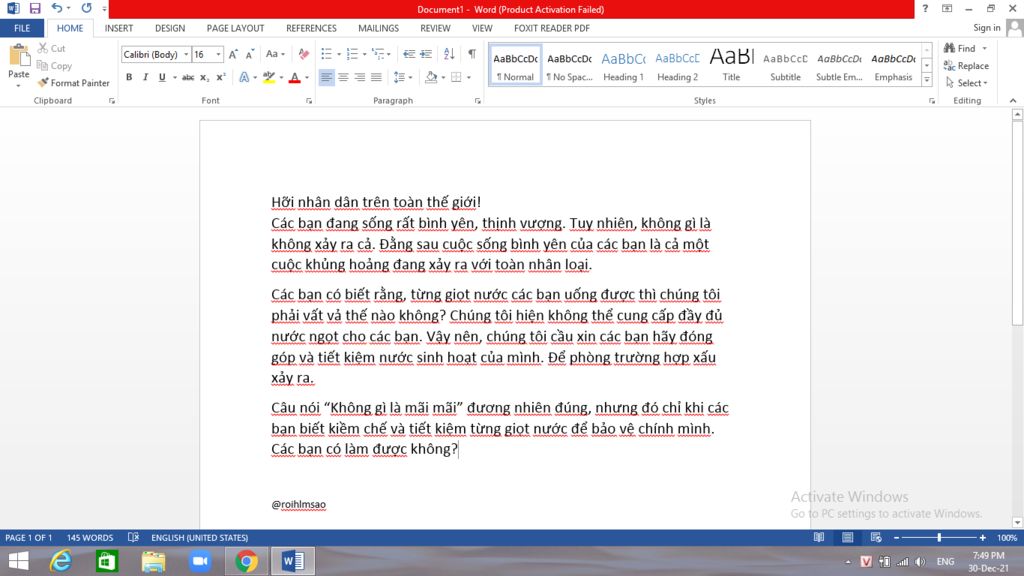Click Grow Font icon
This screenshot has width=1024, height=576.
click(233, 54)
